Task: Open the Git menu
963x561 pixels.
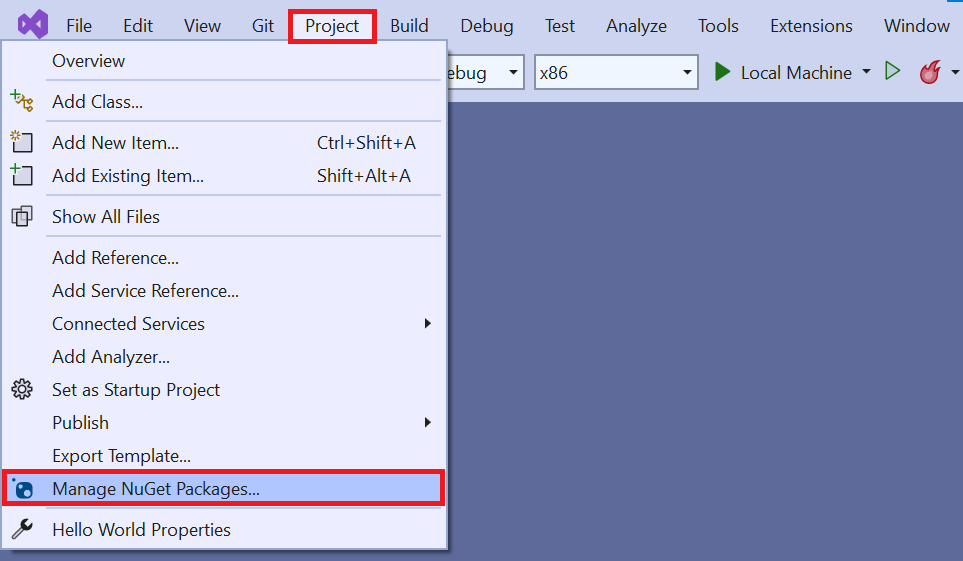Action: click(262, 26)
